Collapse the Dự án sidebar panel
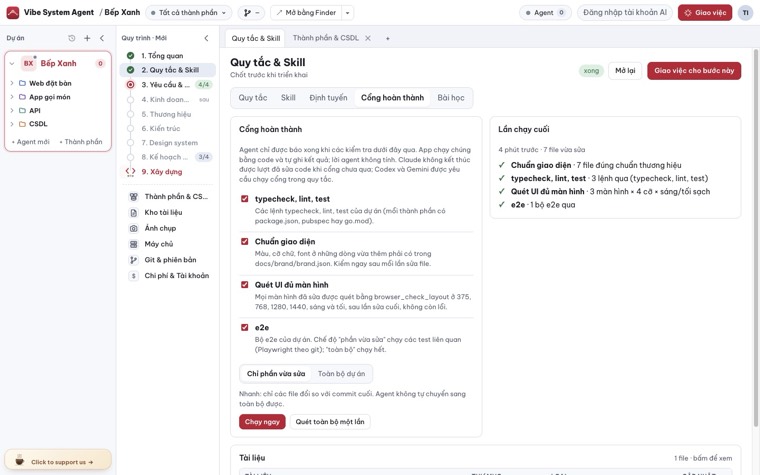760x475 pixels. point(102,38)
